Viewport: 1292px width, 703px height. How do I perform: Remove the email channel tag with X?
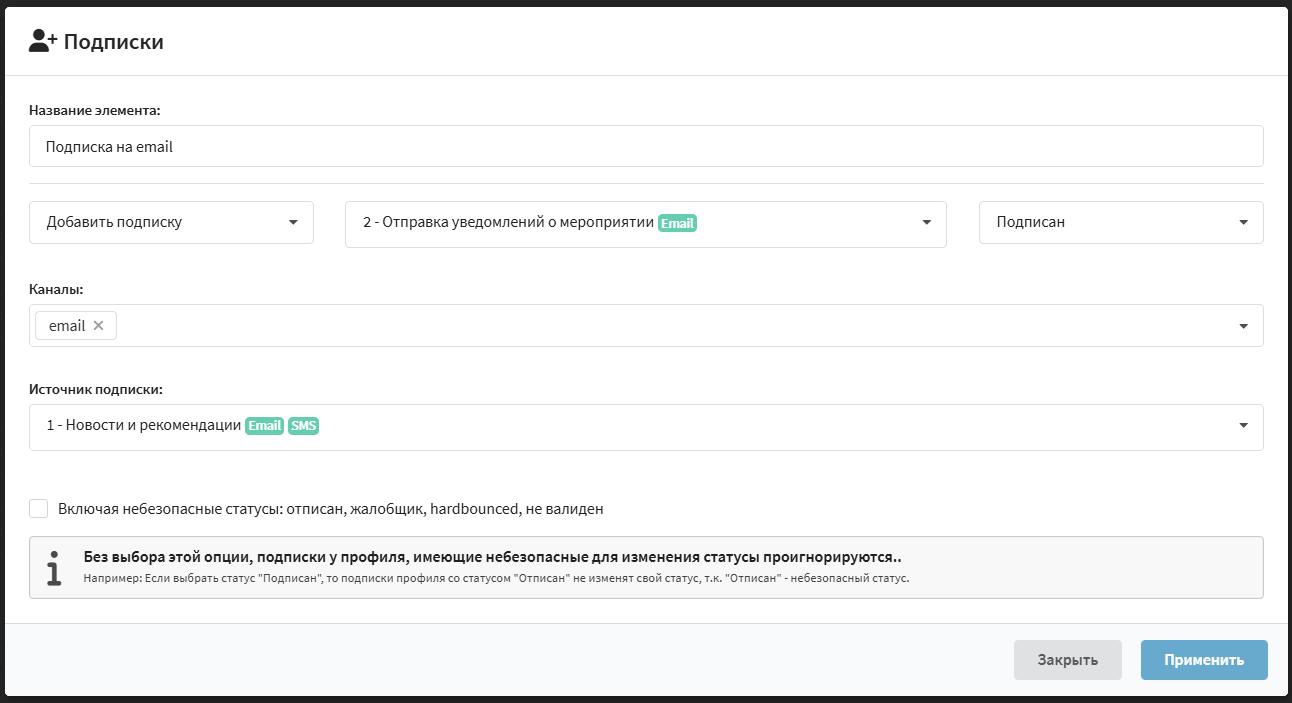(x=98, y=325)
